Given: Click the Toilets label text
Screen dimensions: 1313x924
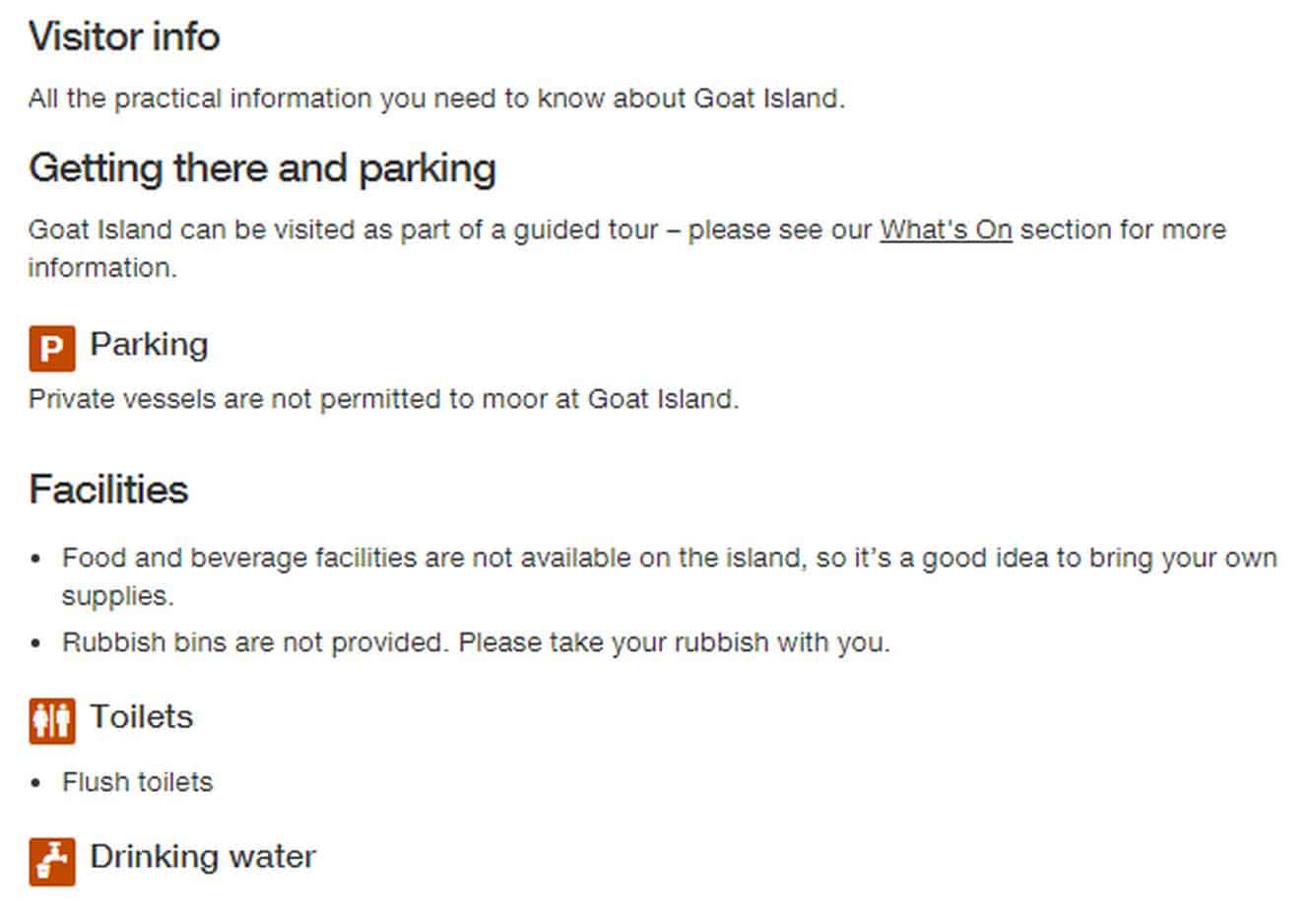Looking at the screenshot, I should pyautogui.click(x=141, y=716).
